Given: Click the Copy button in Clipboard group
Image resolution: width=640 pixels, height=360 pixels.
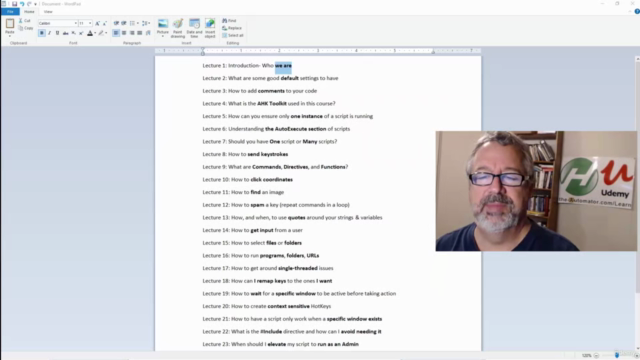Looking at the screenshot, I should click(25, 28).
